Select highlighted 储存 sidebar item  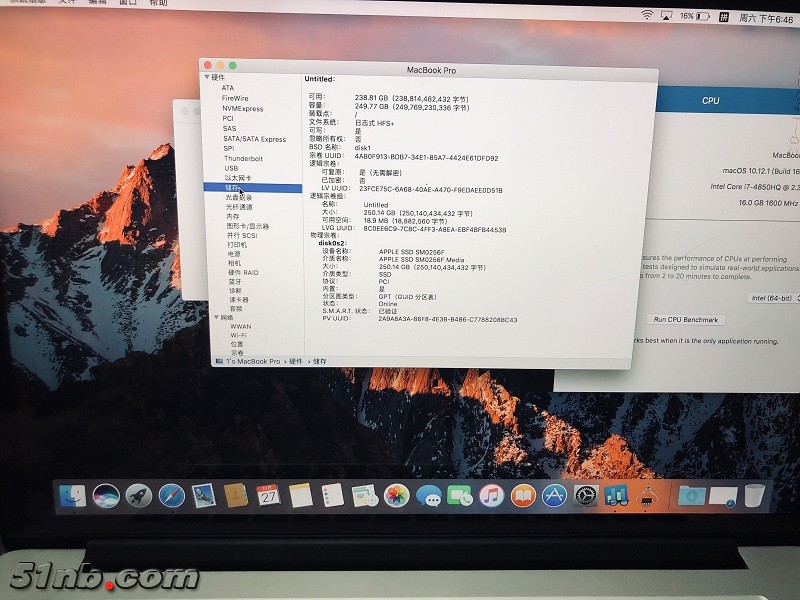pyautogui.click(x=253, y=188)
